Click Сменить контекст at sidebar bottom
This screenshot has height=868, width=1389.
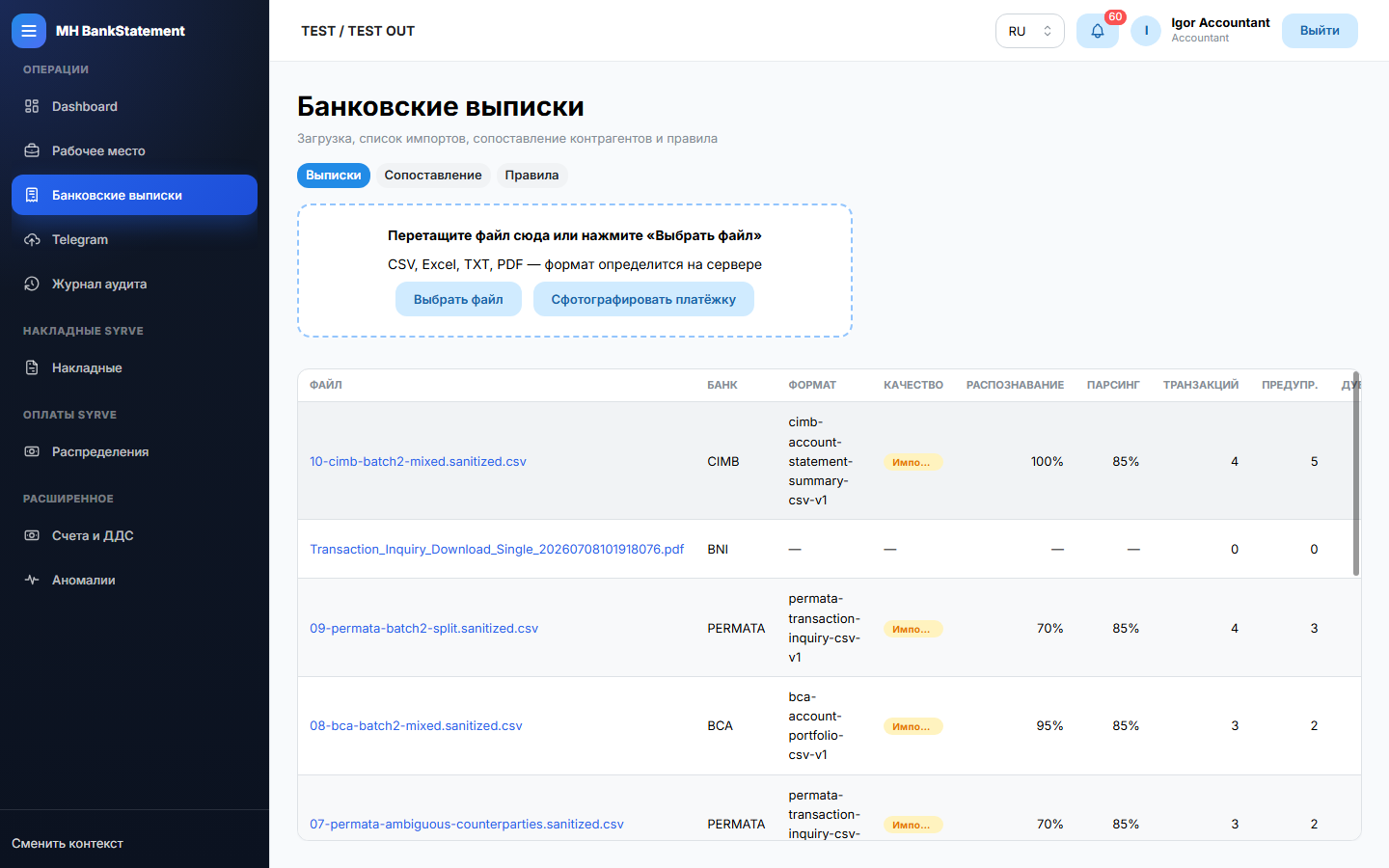[x=68, y=844]
